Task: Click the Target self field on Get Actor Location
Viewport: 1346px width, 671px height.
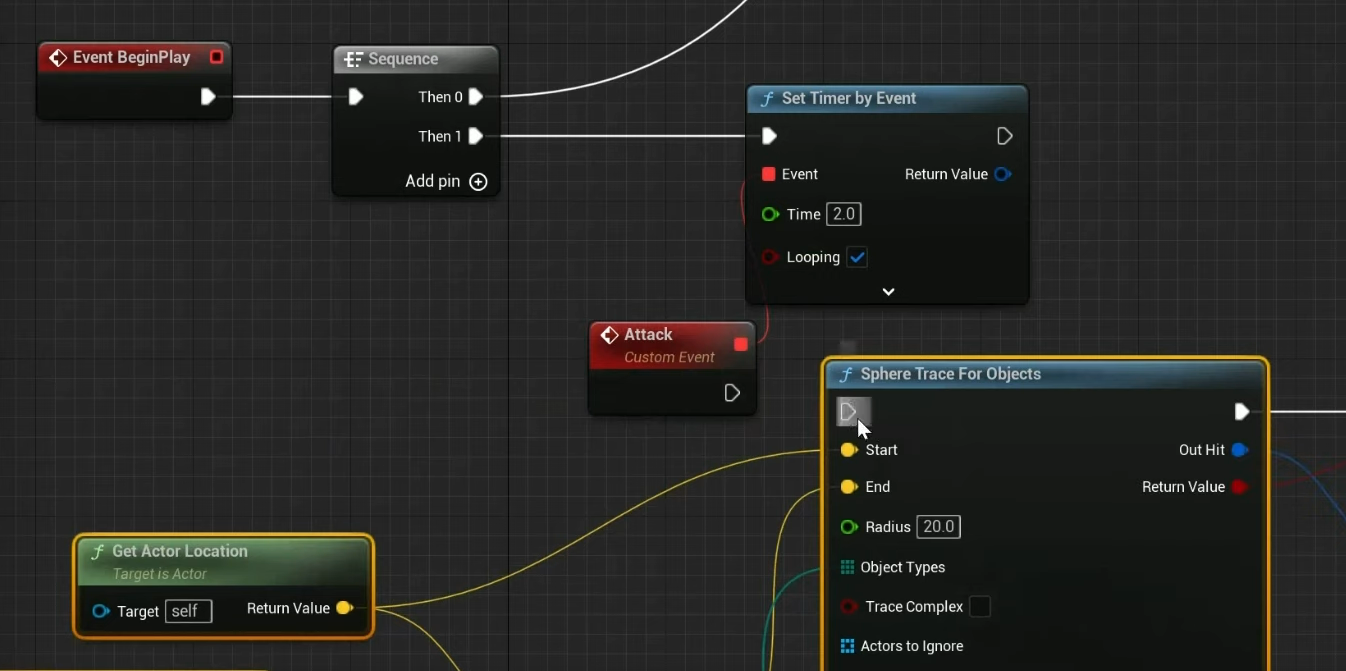Action: pyautogui.click(x=188, y=611)
